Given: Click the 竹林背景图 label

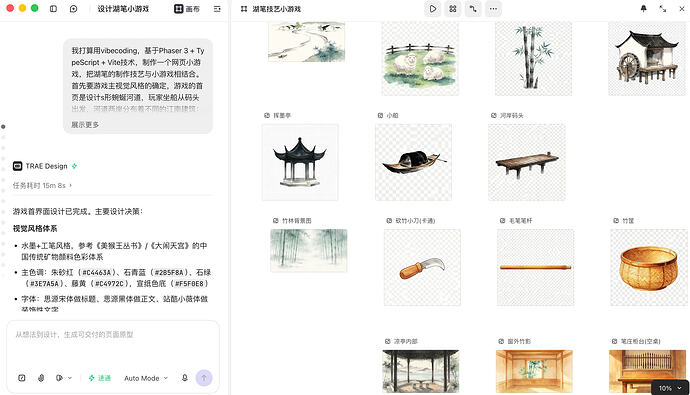Looking at the screenshot, I should click(296, 220).
